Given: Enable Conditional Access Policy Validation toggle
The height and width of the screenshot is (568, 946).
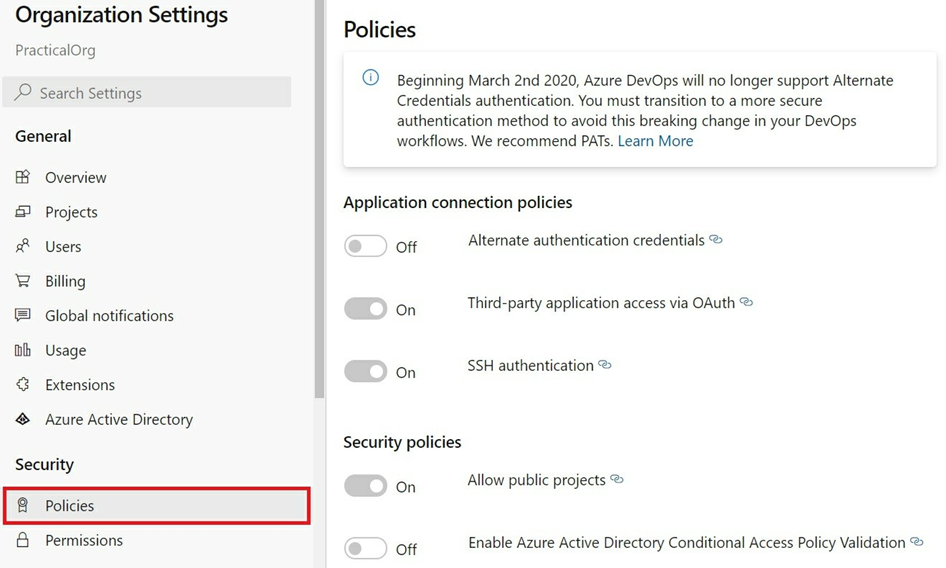Looking at the screenshot, I should coord(366,549).
